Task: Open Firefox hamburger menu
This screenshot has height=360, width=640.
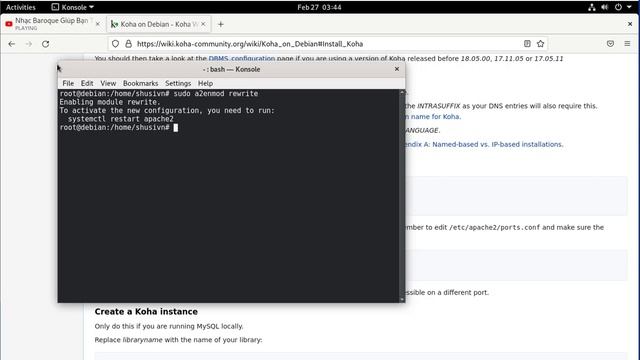Action: click(627, 44)
